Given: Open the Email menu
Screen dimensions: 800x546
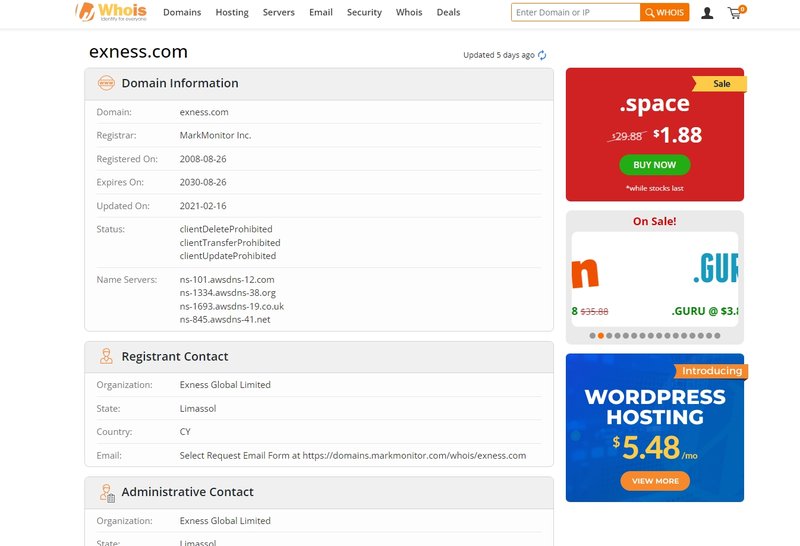Looking at the screenshot, I should (x=321, y=13).
